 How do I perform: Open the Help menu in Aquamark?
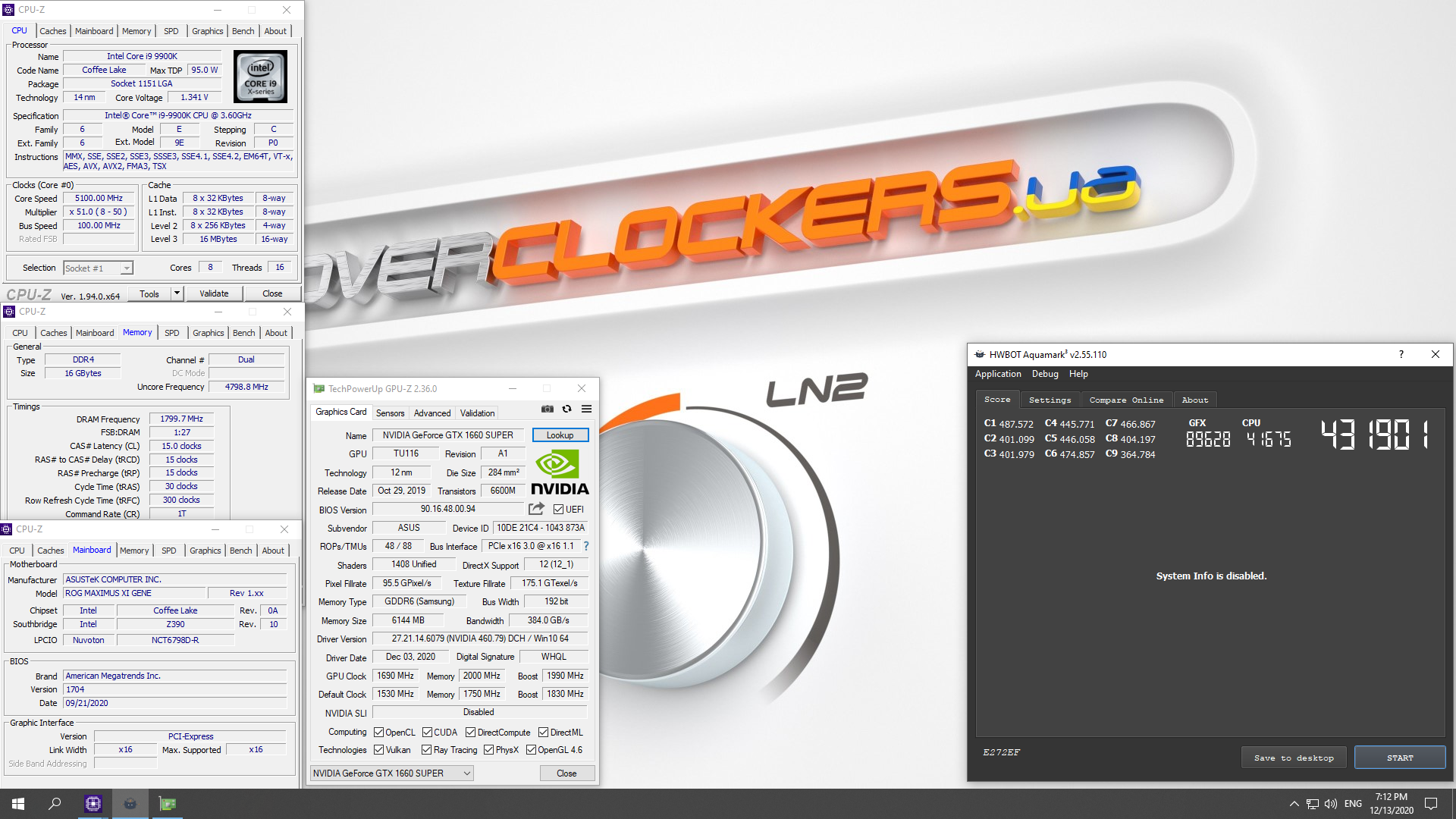coord(1078,374)
